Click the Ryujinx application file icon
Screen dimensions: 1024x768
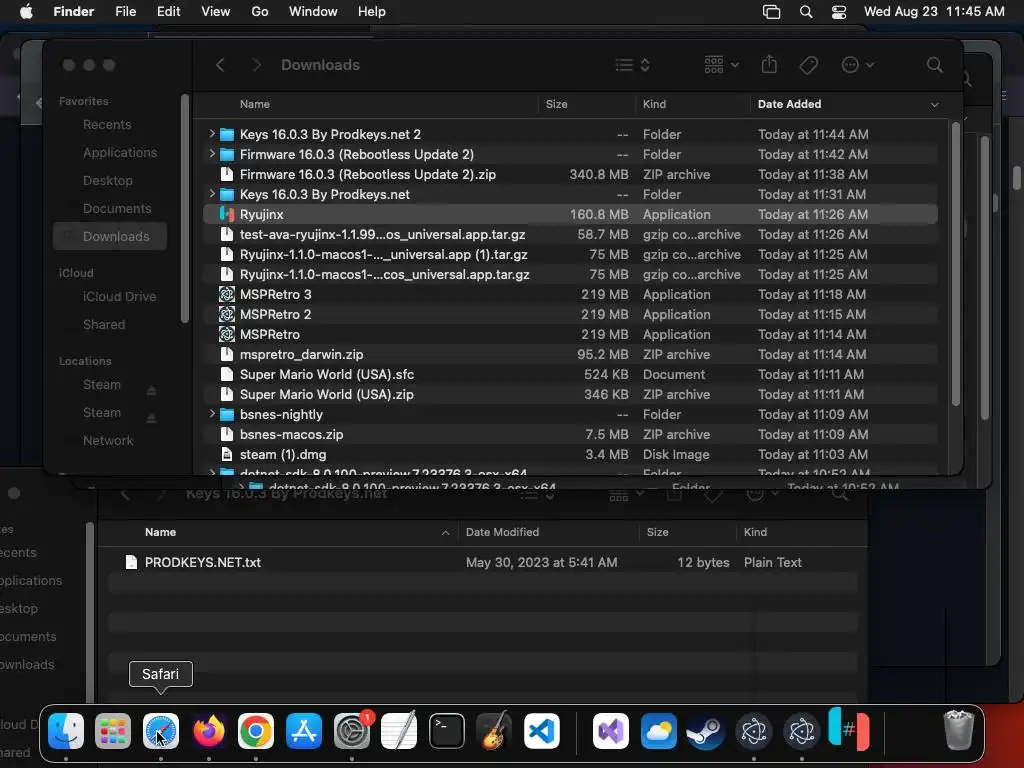pyautogui.click(x=227, y=214)
